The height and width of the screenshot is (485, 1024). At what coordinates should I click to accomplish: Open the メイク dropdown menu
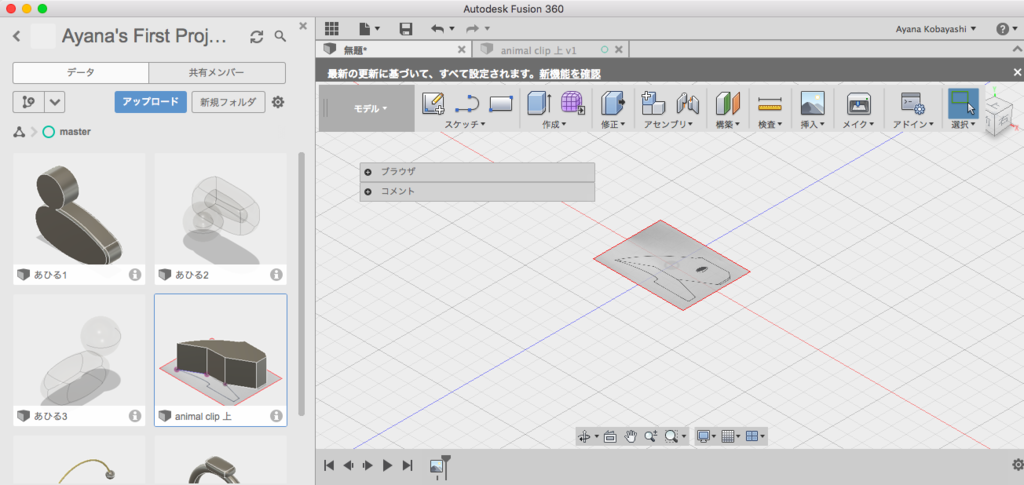click(x=859, y=124)
